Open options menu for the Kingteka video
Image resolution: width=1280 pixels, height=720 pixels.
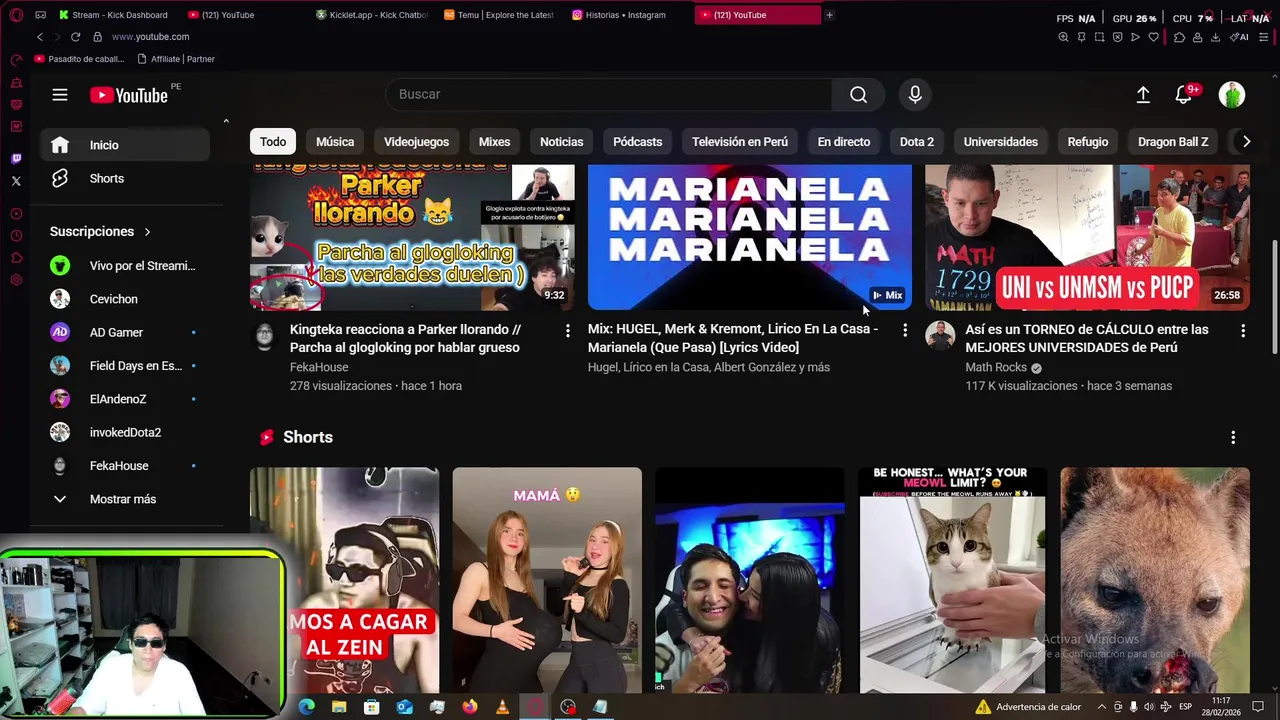pos(567,330)
